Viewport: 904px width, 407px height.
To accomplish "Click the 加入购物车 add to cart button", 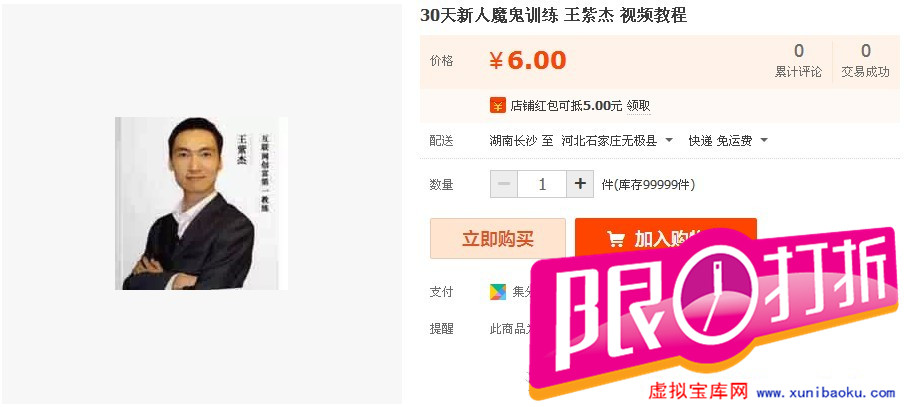I will point(665,239).
